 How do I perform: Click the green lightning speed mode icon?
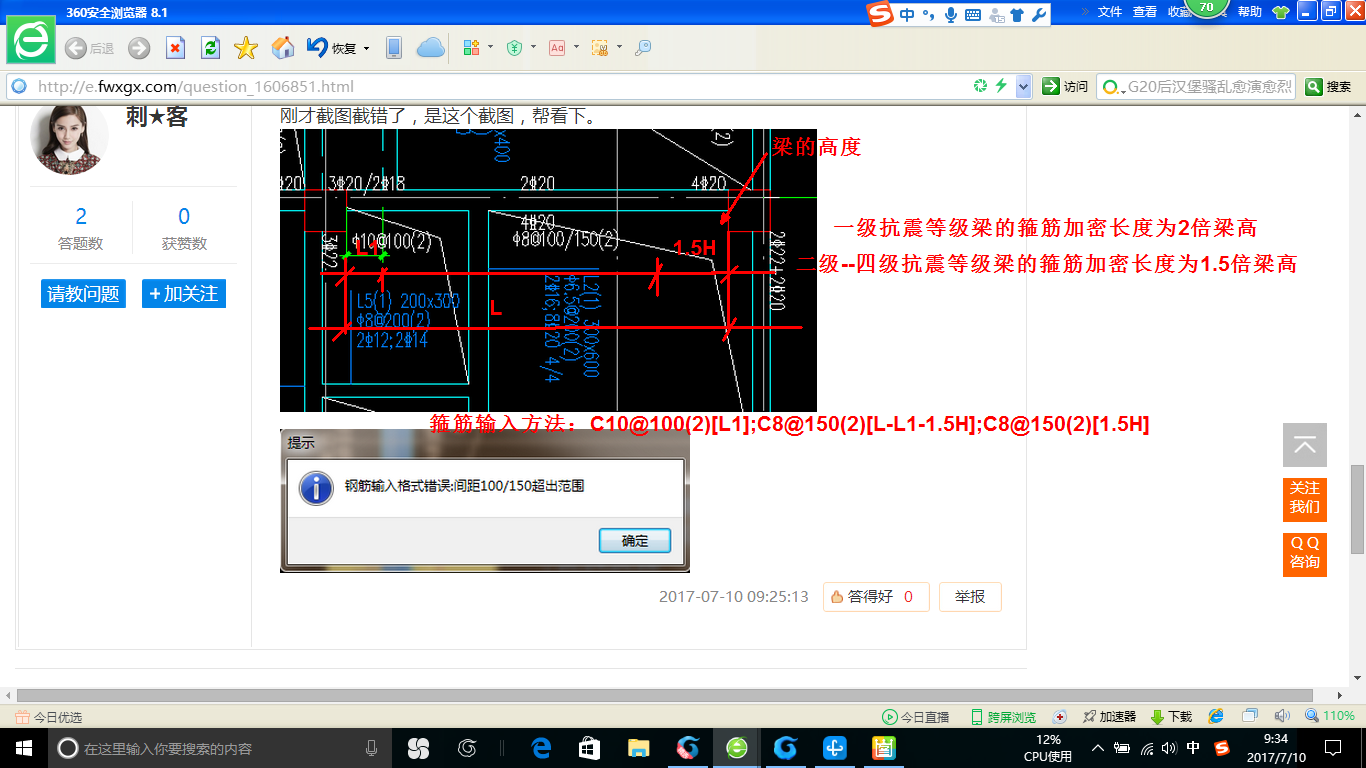pyautogui.click(x=1001, y=86)
